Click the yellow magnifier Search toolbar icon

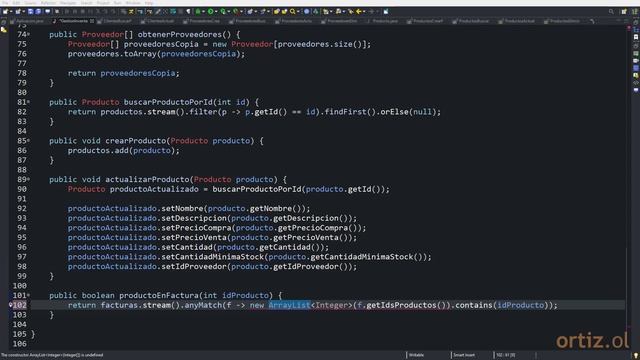pos(293,11)
